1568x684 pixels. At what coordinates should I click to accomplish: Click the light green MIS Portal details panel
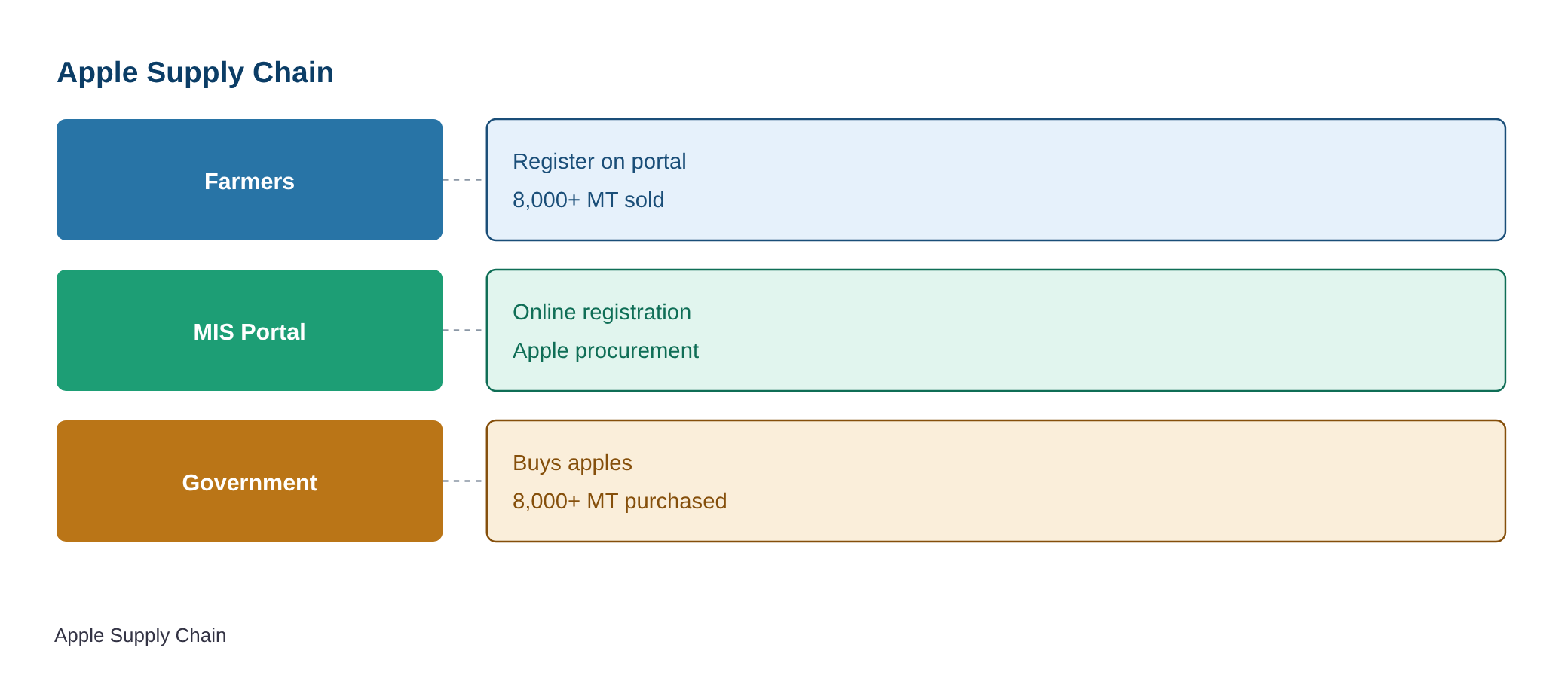[996, 330]
